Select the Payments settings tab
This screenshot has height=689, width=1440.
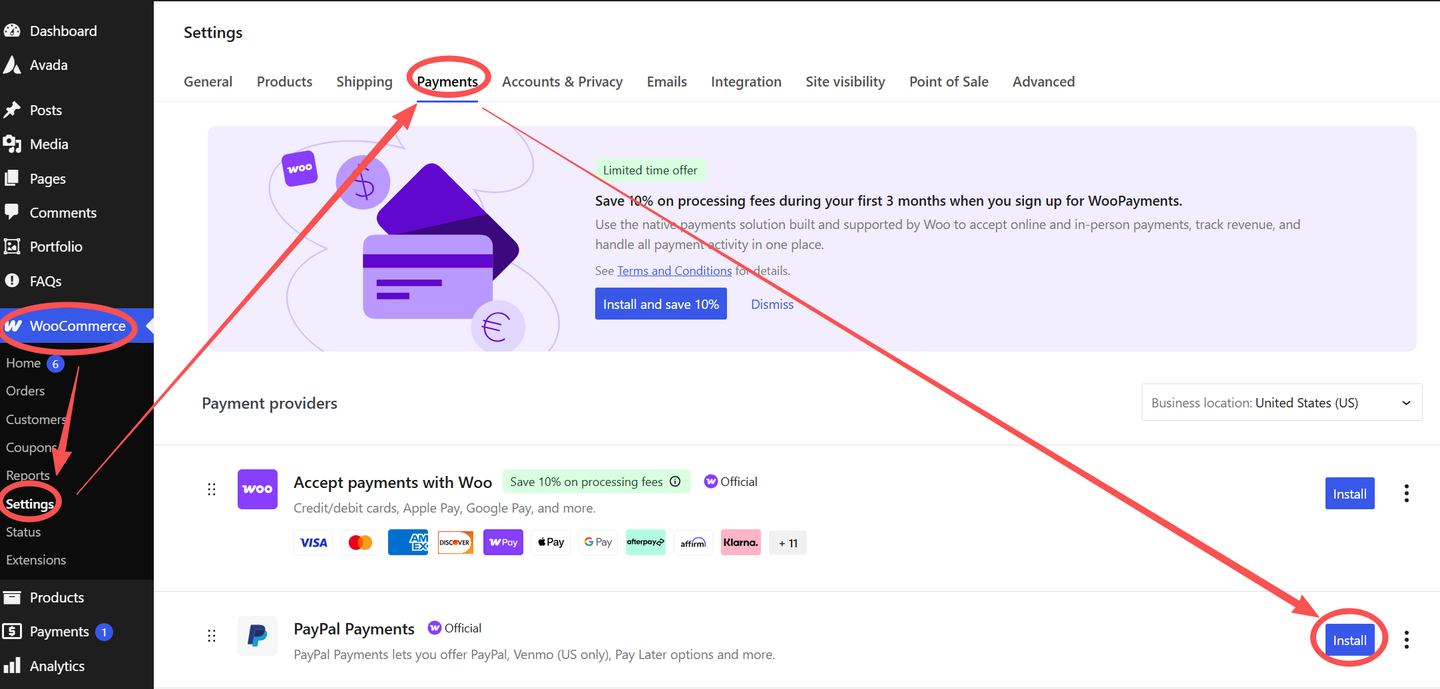(x=447, y=82)
